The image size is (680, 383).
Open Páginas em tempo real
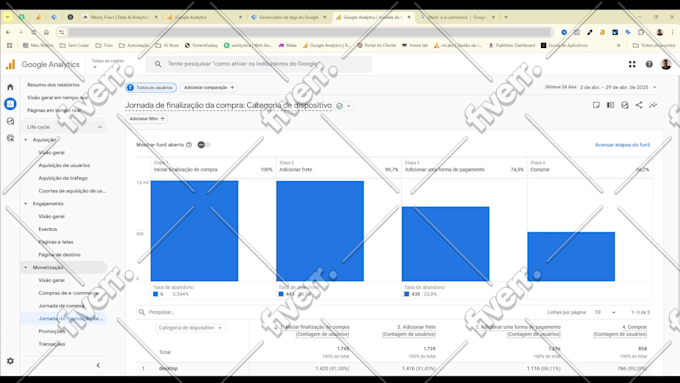click(x=54, y=110)
